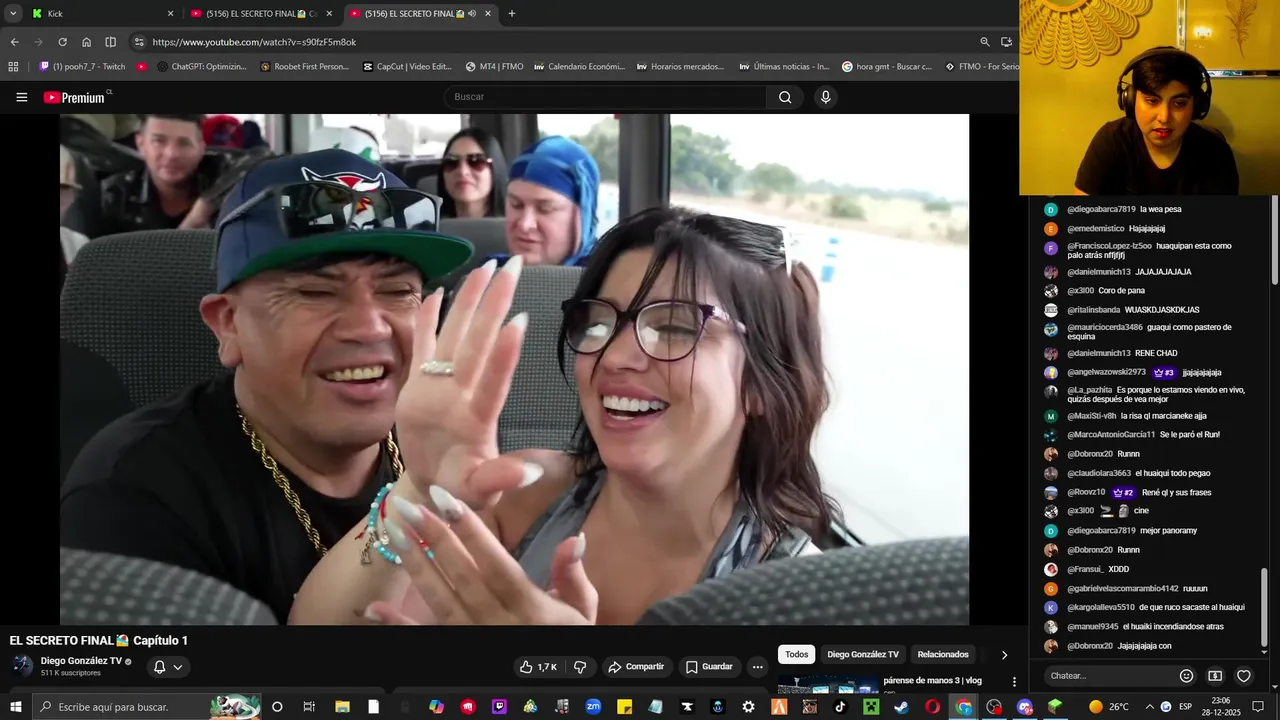Open Zoom app on taskbar

[x=593, y=707]
